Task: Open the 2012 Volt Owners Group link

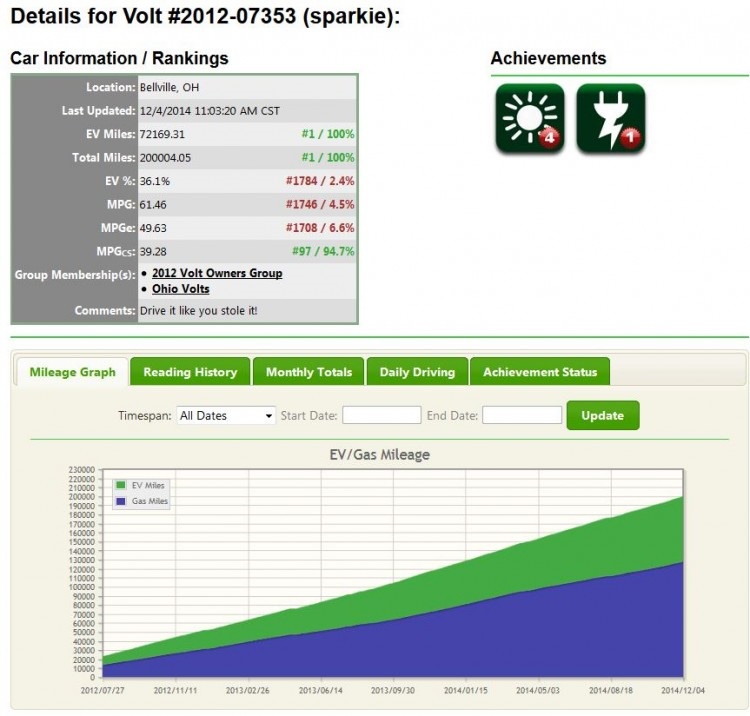Action: click(217, 273)
